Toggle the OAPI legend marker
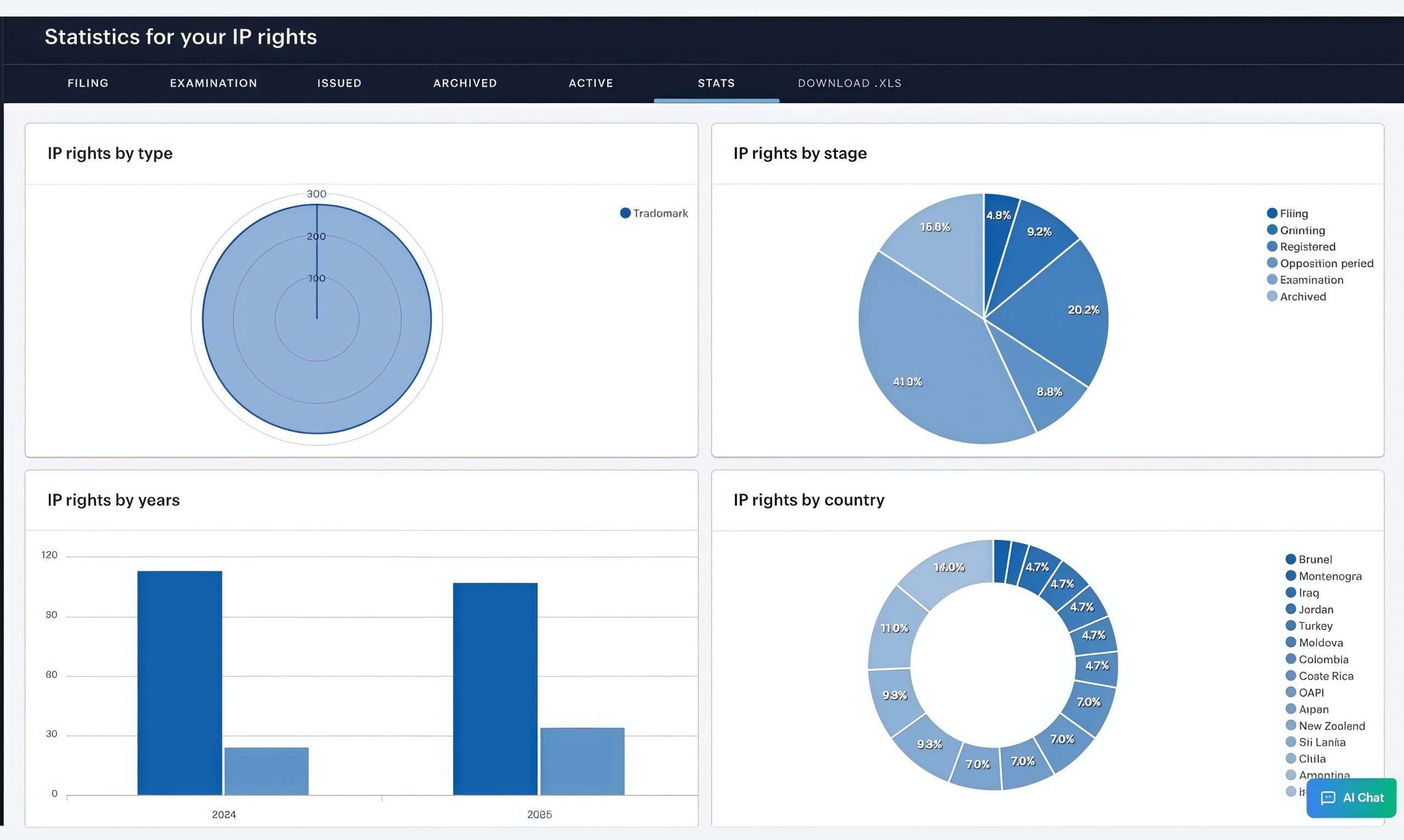This screenshot has width=1404, height=840. [x=1290, y=693]
